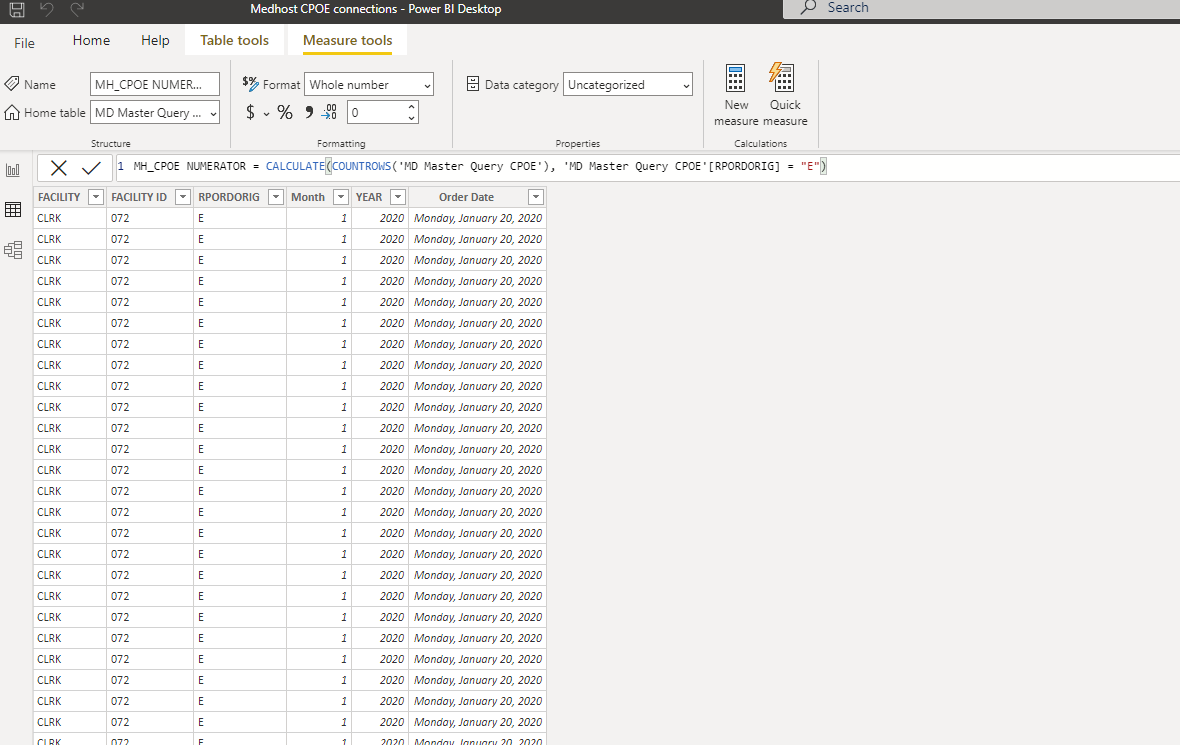The width and height of the screenshot is (1180, 745).
Task: Click the Name tag icon
Action: coord(12,84)
